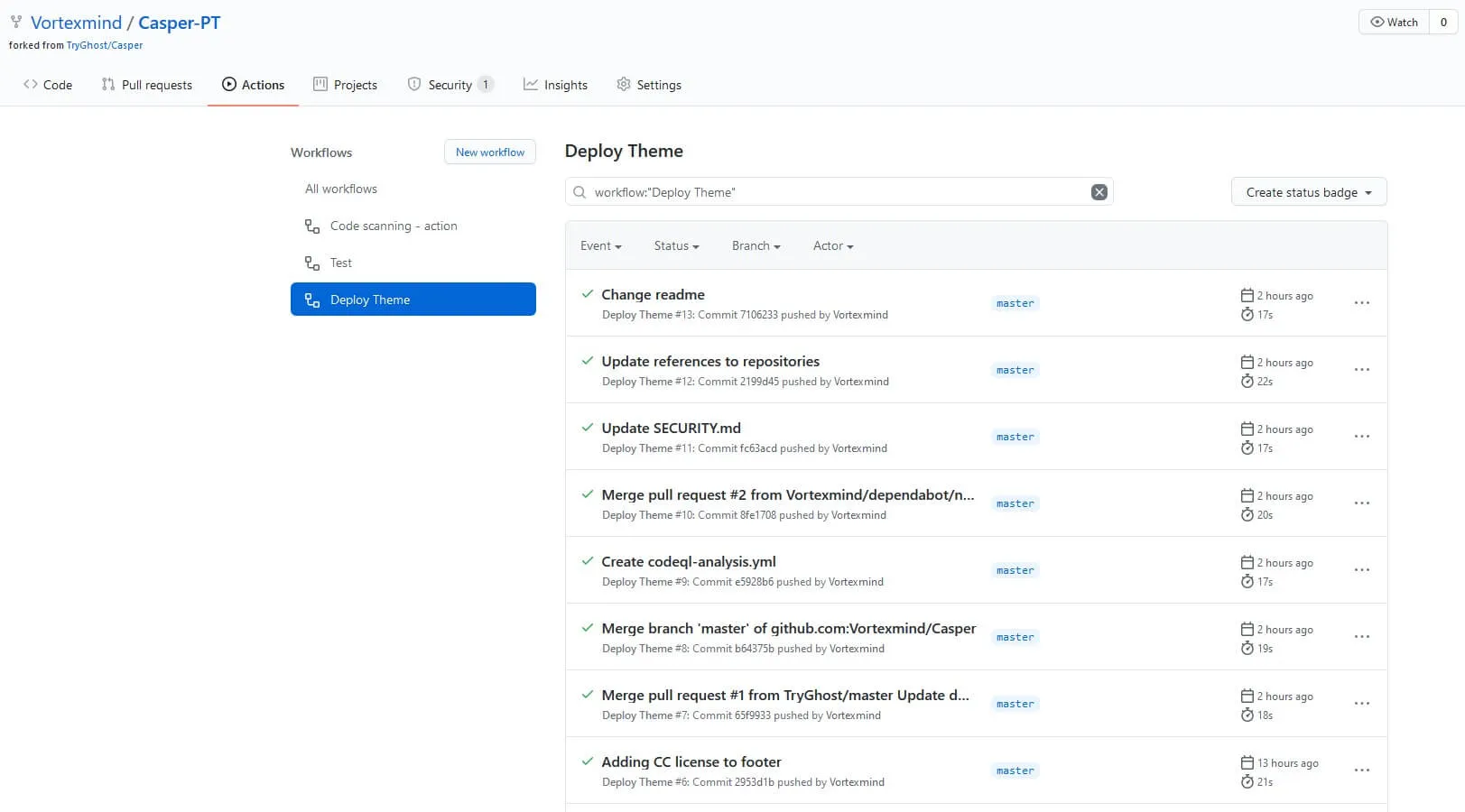
Task: Open the Insights tab
Action: point(555,85)
